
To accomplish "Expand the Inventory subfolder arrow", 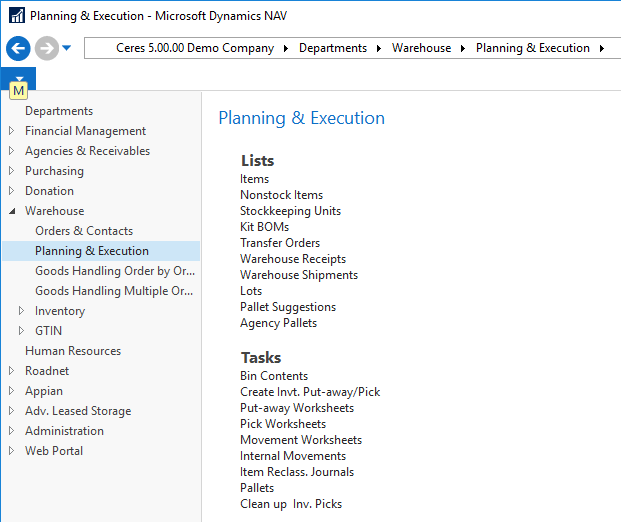I will (x=21, y=311).
